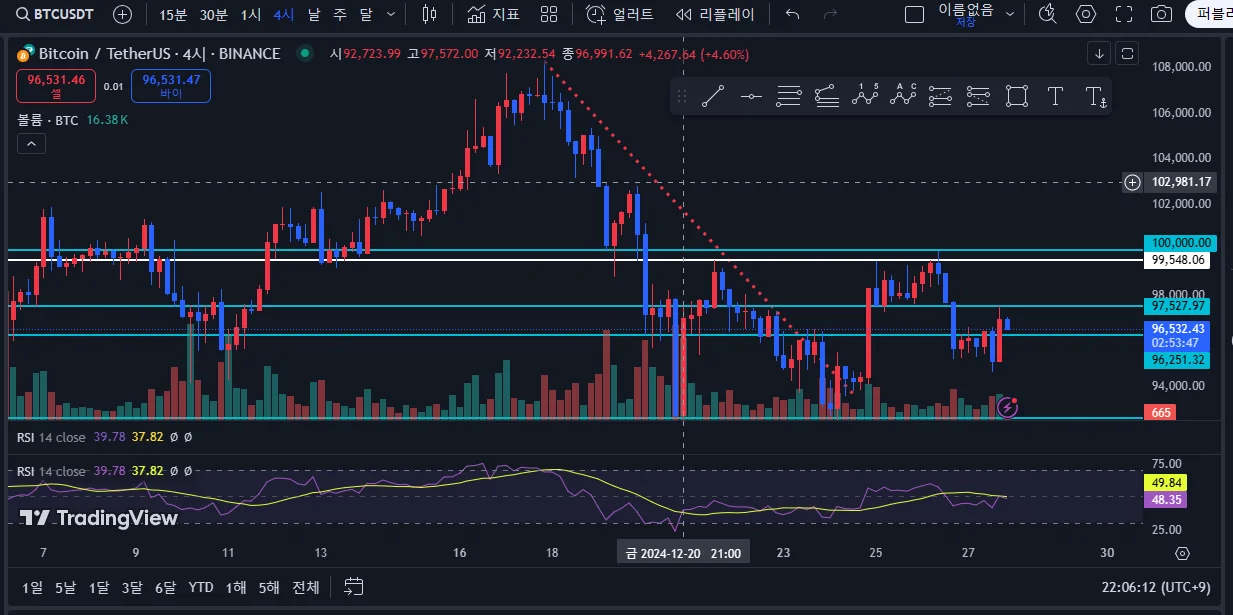
Task: Open the chart layout grid icon
Action: click(549, 14)
